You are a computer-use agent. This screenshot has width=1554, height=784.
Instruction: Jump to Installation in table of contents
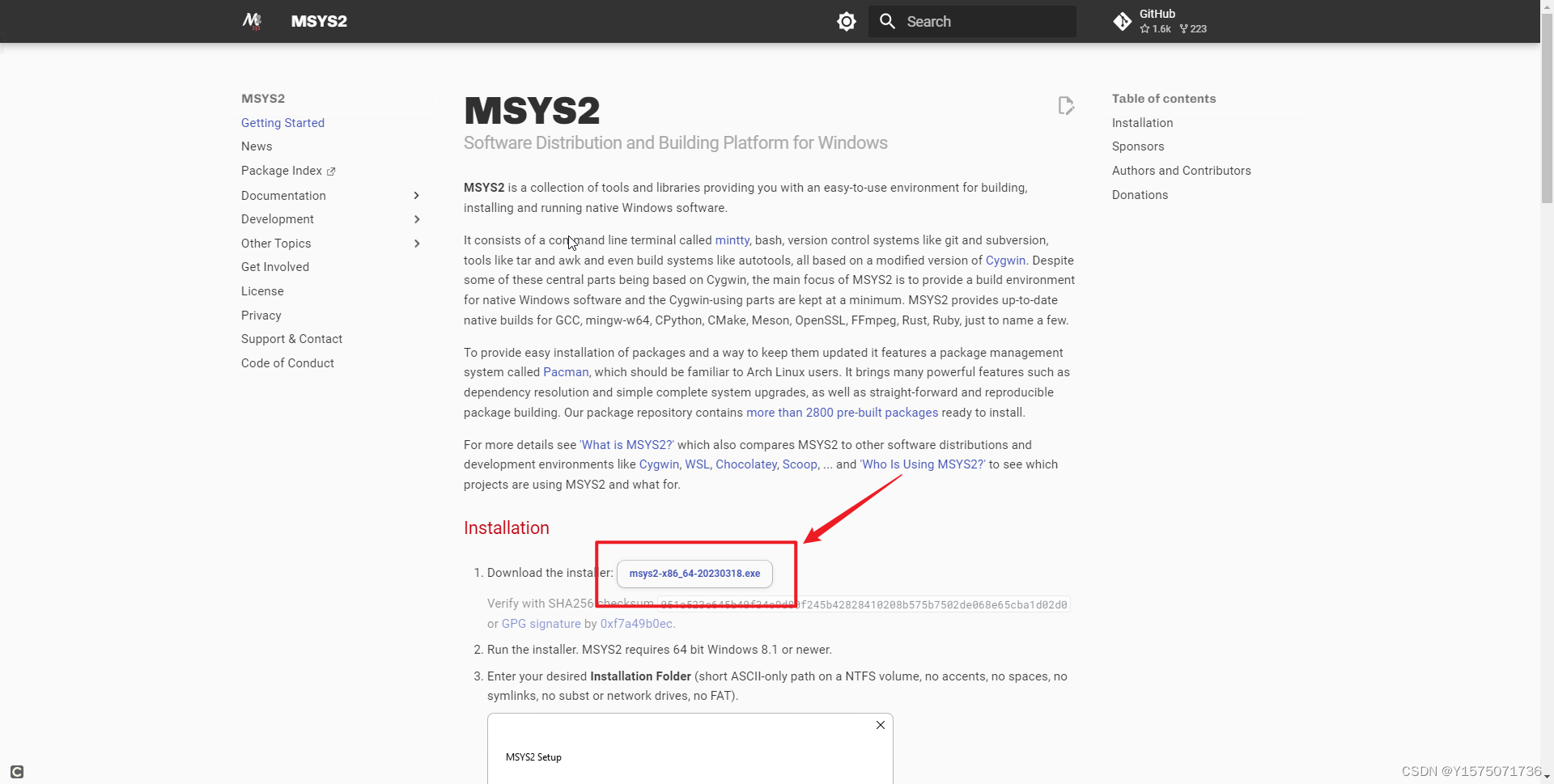(x=1142, y=123)
